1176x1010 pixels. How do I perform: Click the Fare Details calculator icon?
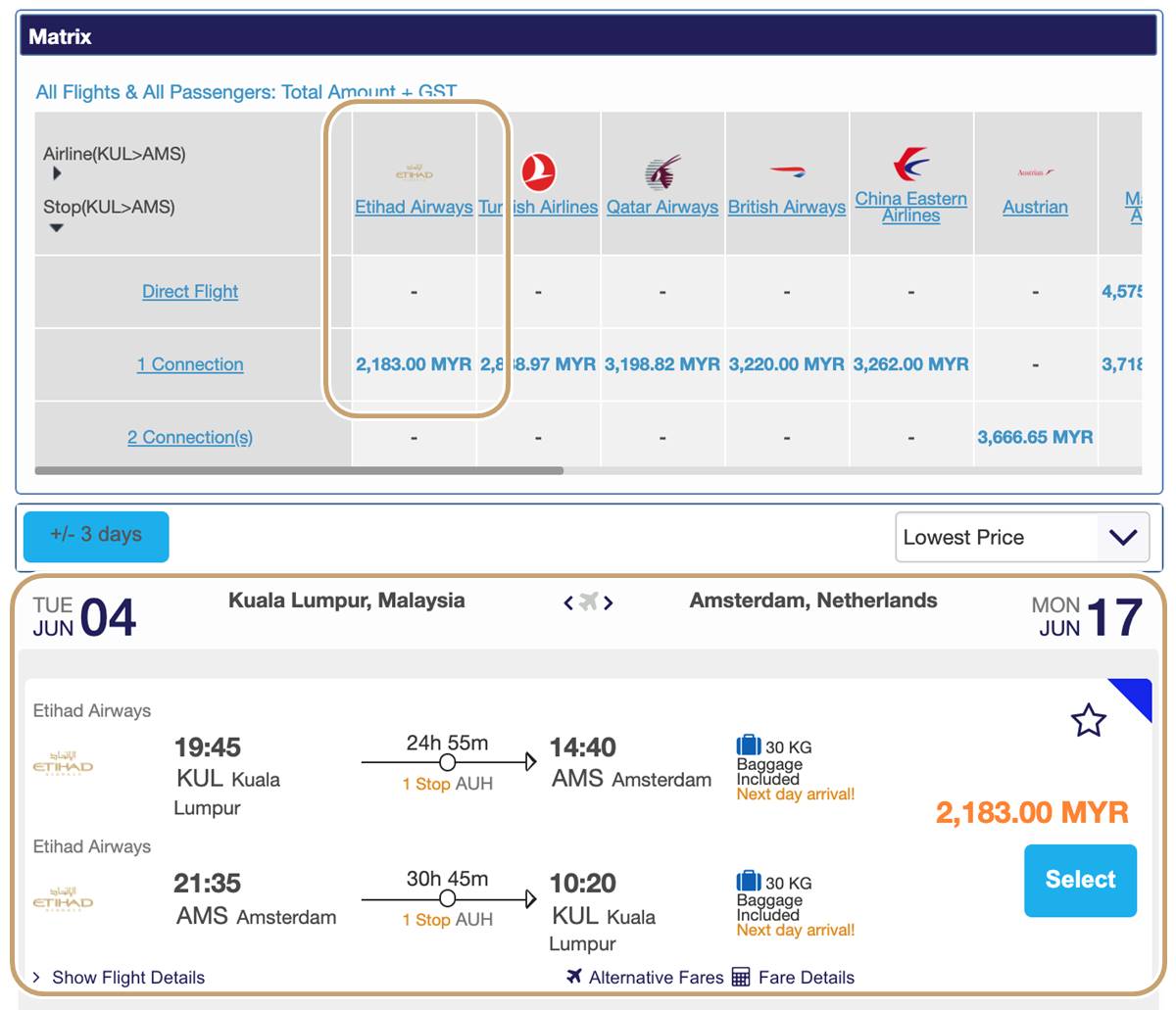pos(741,977)
